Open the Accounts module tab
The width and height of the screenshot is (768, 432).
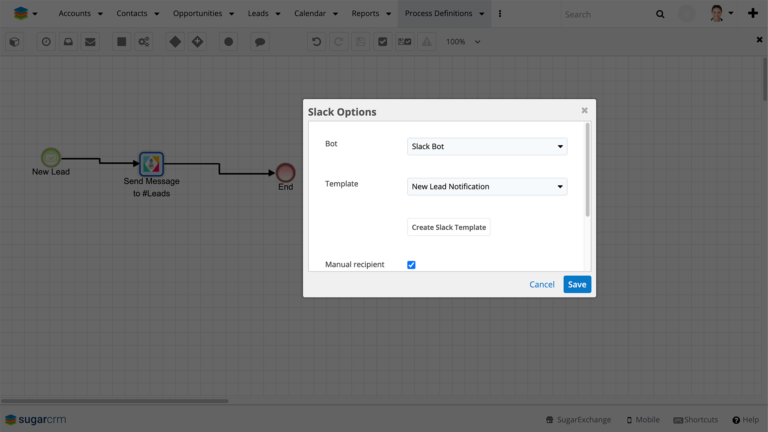(x=74, y=13)
